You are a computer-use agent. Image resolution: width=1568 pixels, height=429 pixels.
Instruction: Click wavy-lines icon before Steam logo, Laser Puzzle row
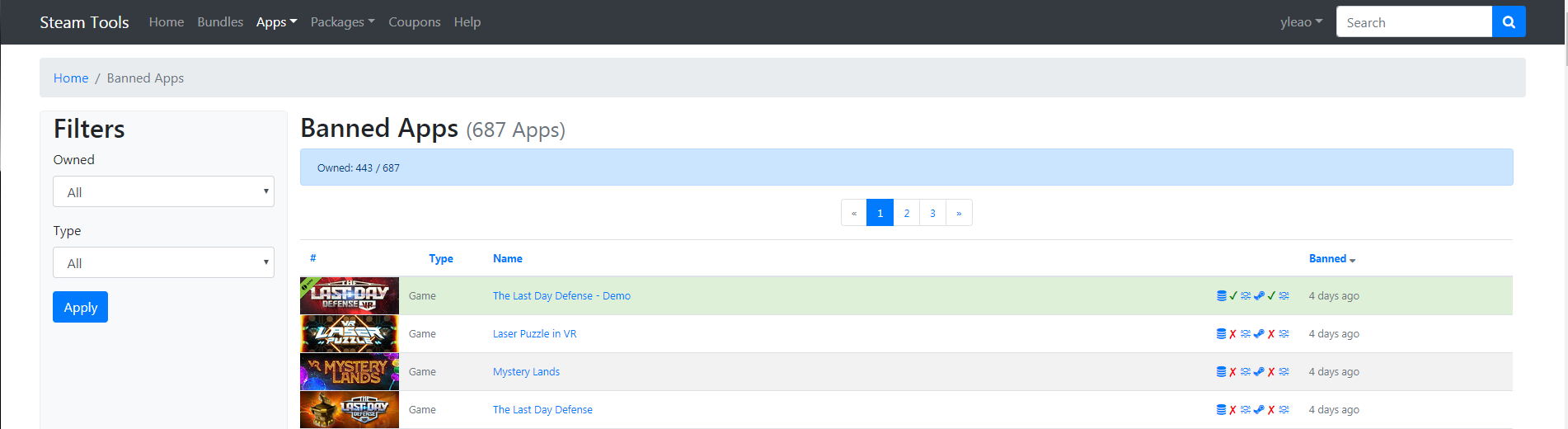[1246, 333]
